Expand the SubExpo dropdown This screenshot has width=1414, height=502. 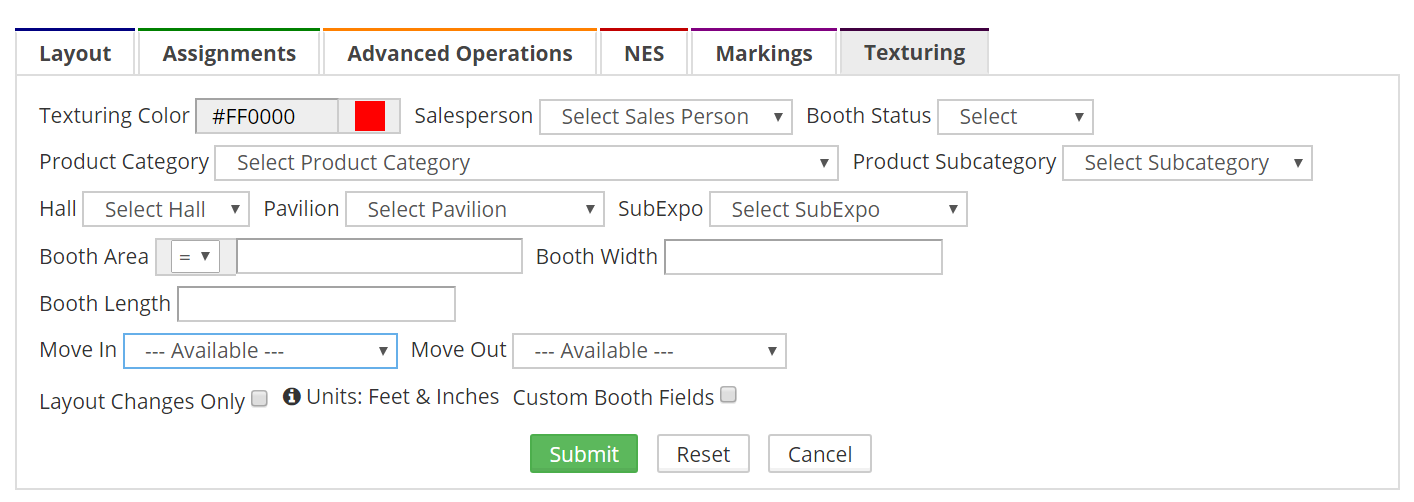click(x=838, y=210)
